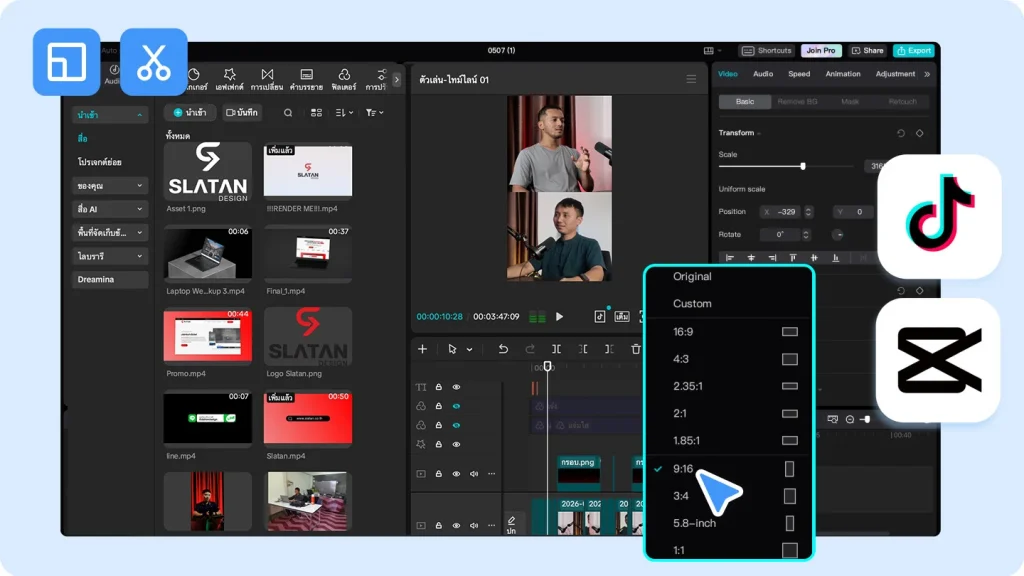
Task: Open the Adjustment inspector tab
Action: [895, 74]
